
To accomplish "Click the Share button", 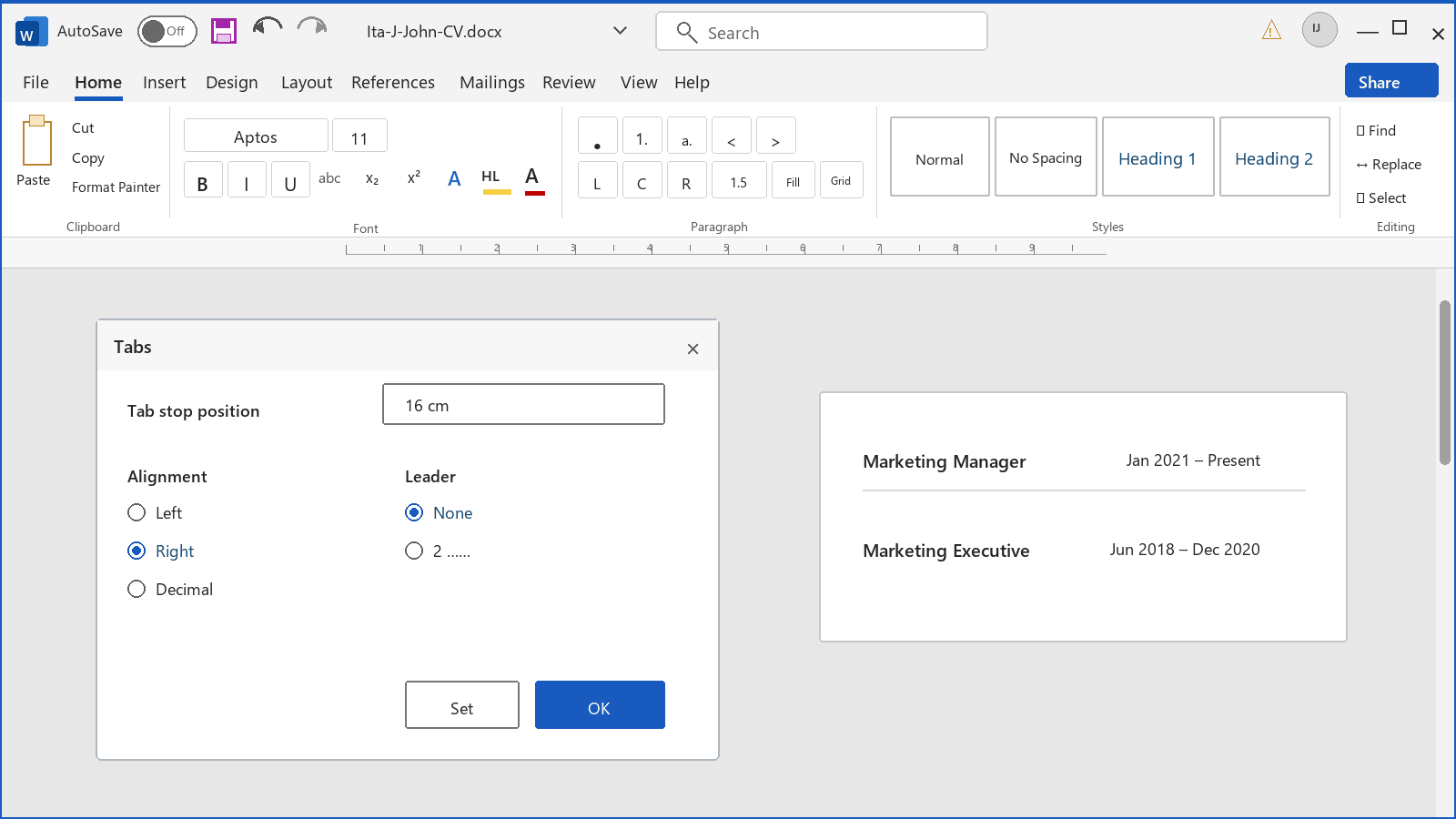I will (1391, 81).
